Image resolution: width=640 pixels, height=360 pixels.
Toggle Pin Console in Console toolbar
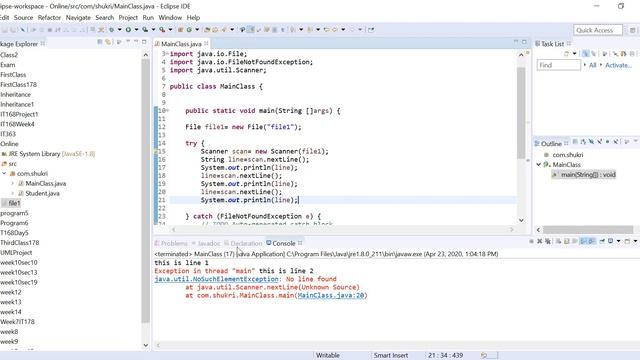click(602, 241)
